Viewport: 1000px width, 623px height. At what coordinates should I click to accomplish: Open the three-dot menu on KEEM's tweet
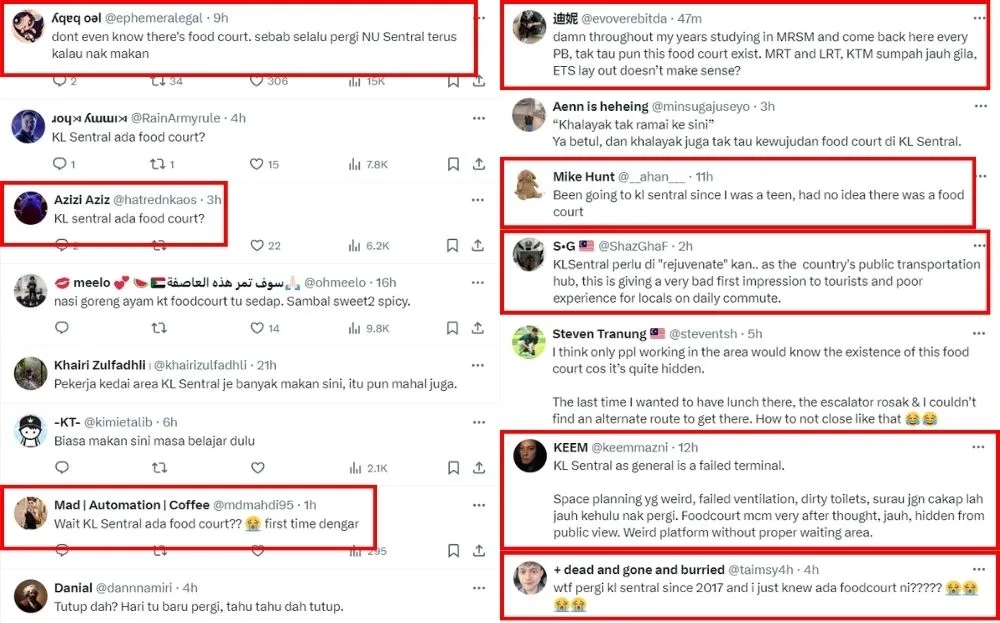click(979, 447)
